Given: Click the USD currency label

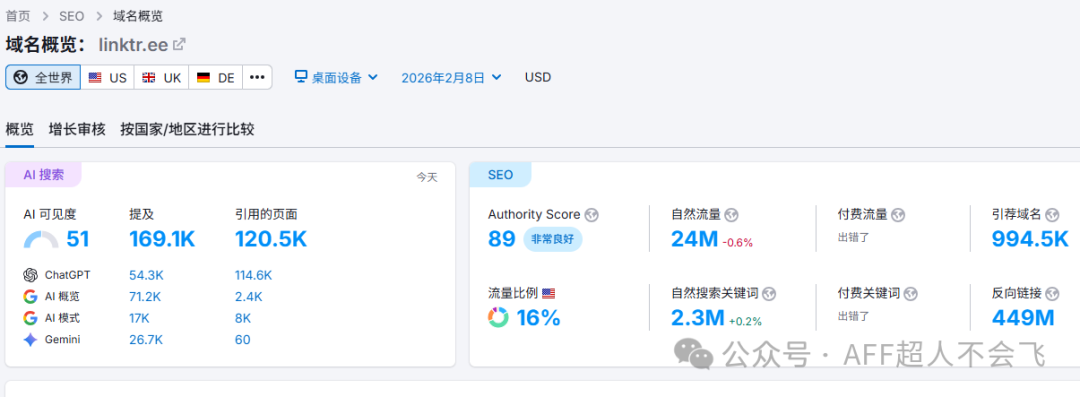Looking at the screenshot, I should pyautogui.click(x=538, y=77).
